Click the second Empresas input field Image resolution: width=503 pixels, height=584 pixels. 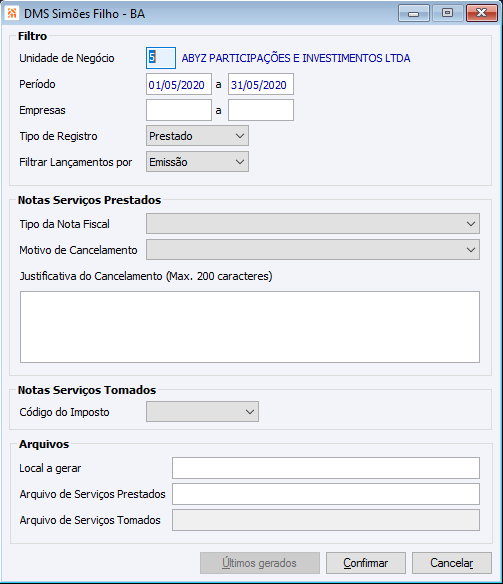pyautogui.click(x=261, y=110)
